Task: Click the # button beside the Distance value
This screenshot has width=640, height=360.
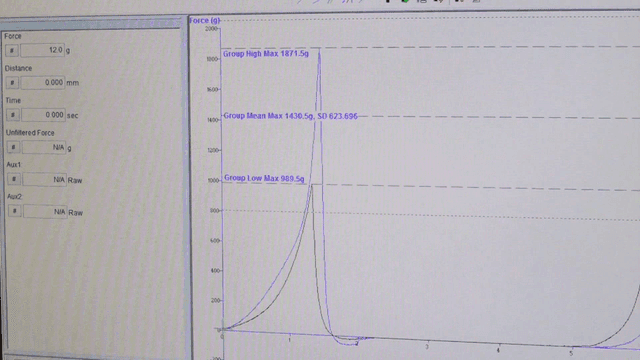Action: [12, 83]
